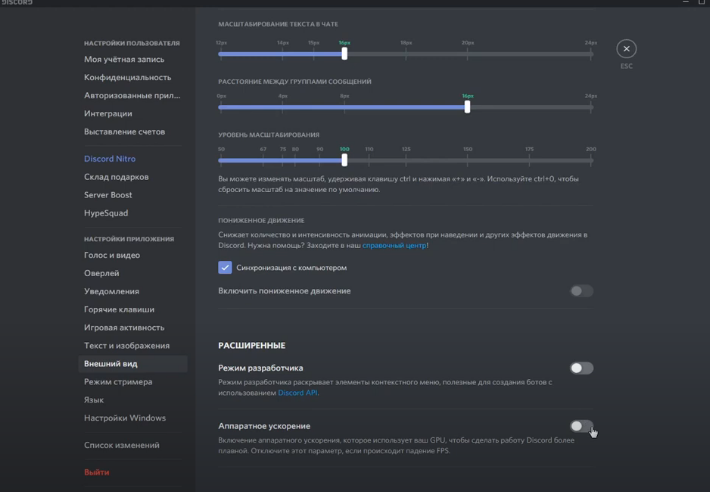The width and height of the screenshot is (710, 492).
Task: Open the Discord API link
Action: (297, 393)
